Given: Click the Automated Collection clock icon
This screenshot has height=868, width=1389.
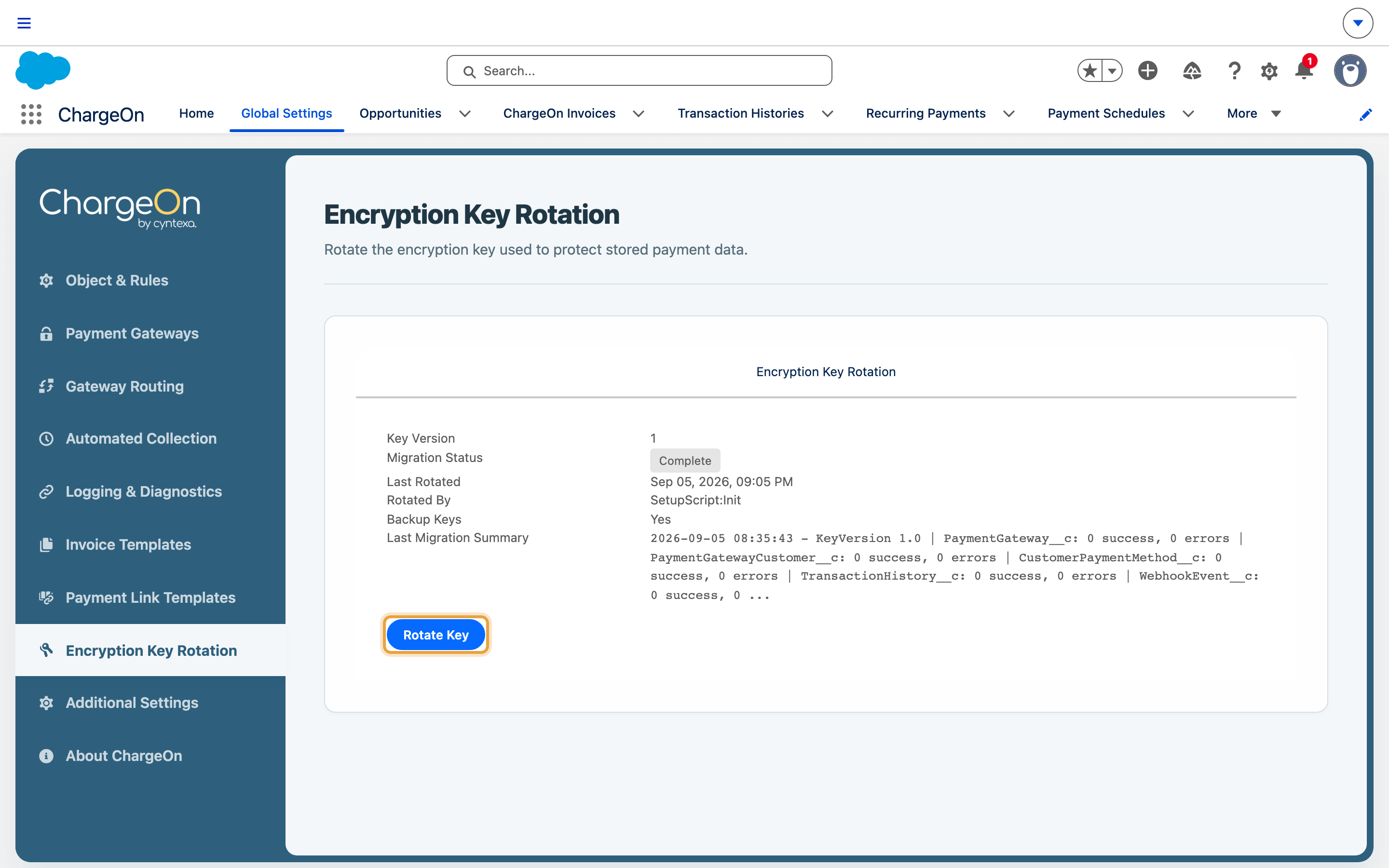Looking at the screenshot, I should pos(46,439).
